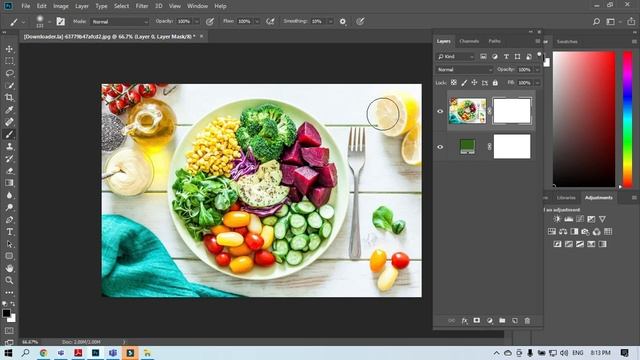Select the Blur tool
The image size is (640, 360).
coord(9,195)
